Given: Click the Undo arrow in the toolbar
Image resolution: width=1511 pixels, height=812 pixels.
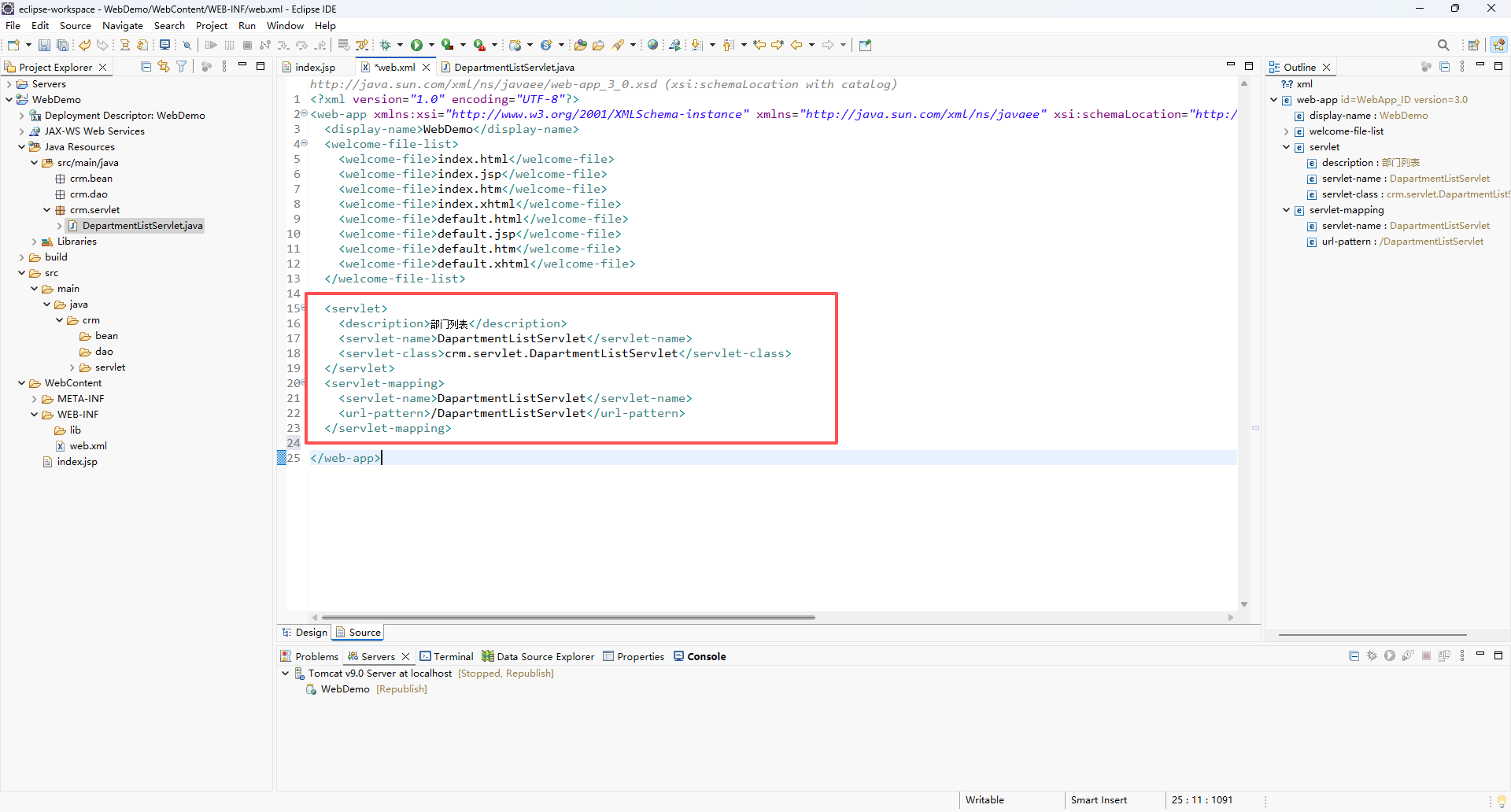Looking at the screenshot, I should coord(84,46).
